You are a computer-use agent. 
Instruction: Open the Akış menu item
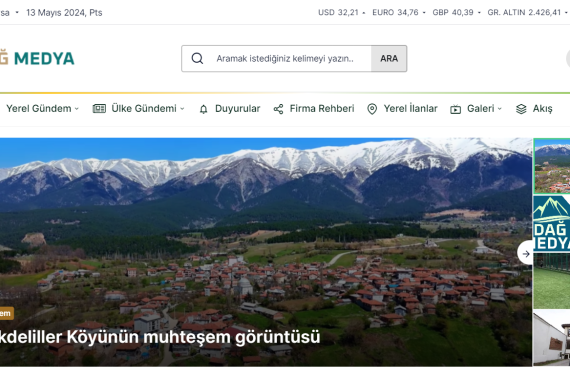coord(542,109)
